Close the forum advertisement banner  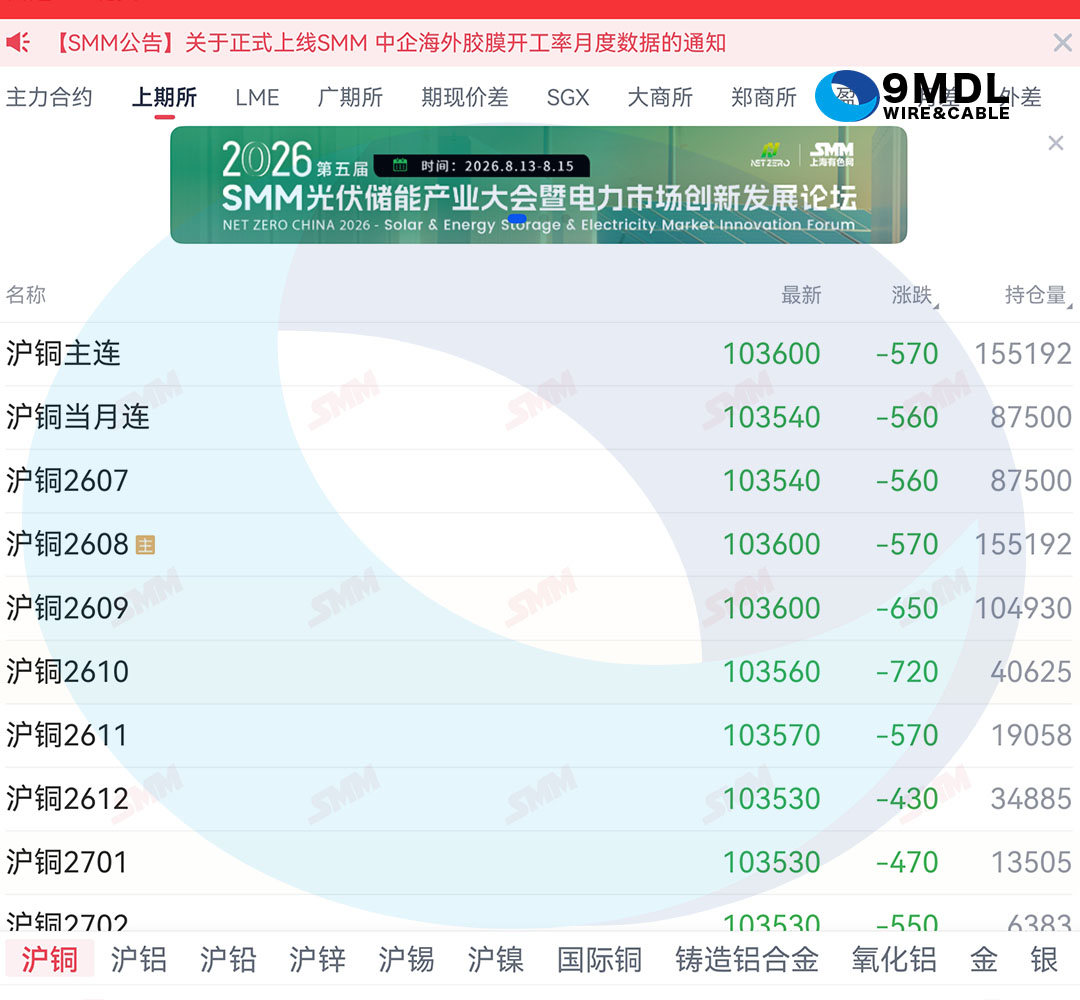1055,143
